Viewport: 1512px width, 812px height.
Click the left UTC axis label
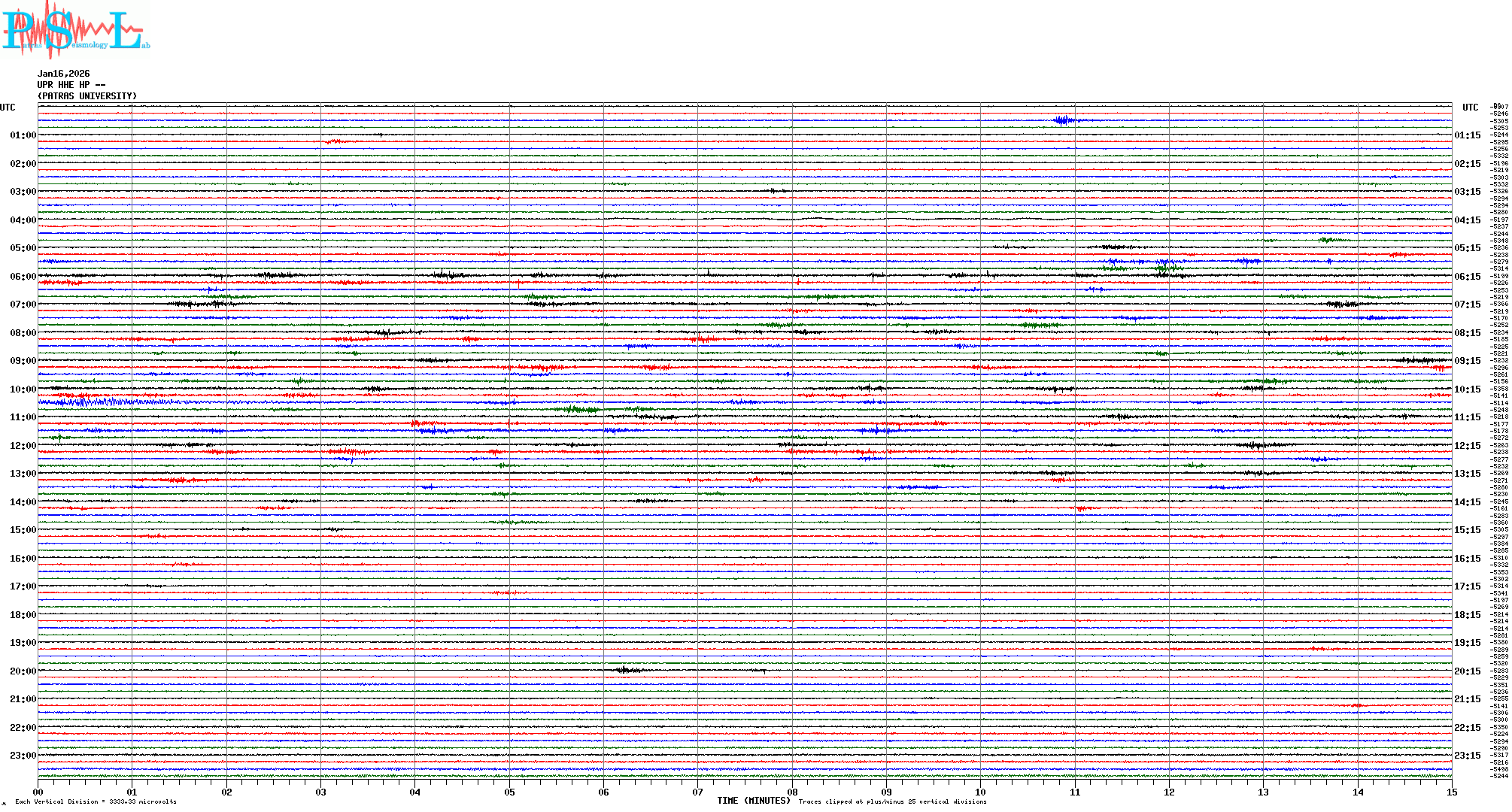pos(8,108)
